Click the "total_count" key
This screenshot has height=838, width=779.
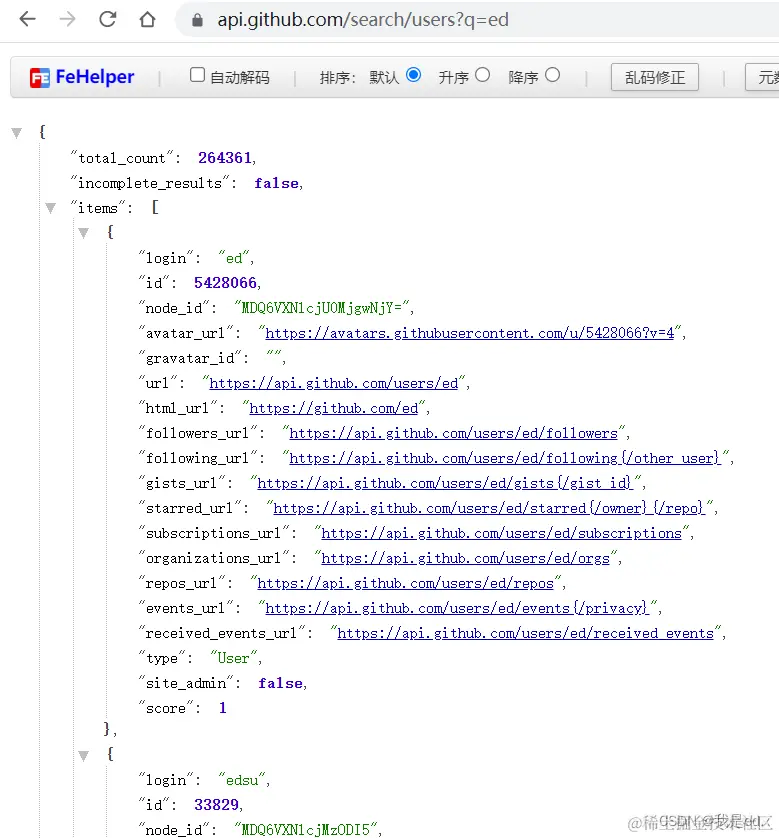pyautogui.click(x=122, y=158)
